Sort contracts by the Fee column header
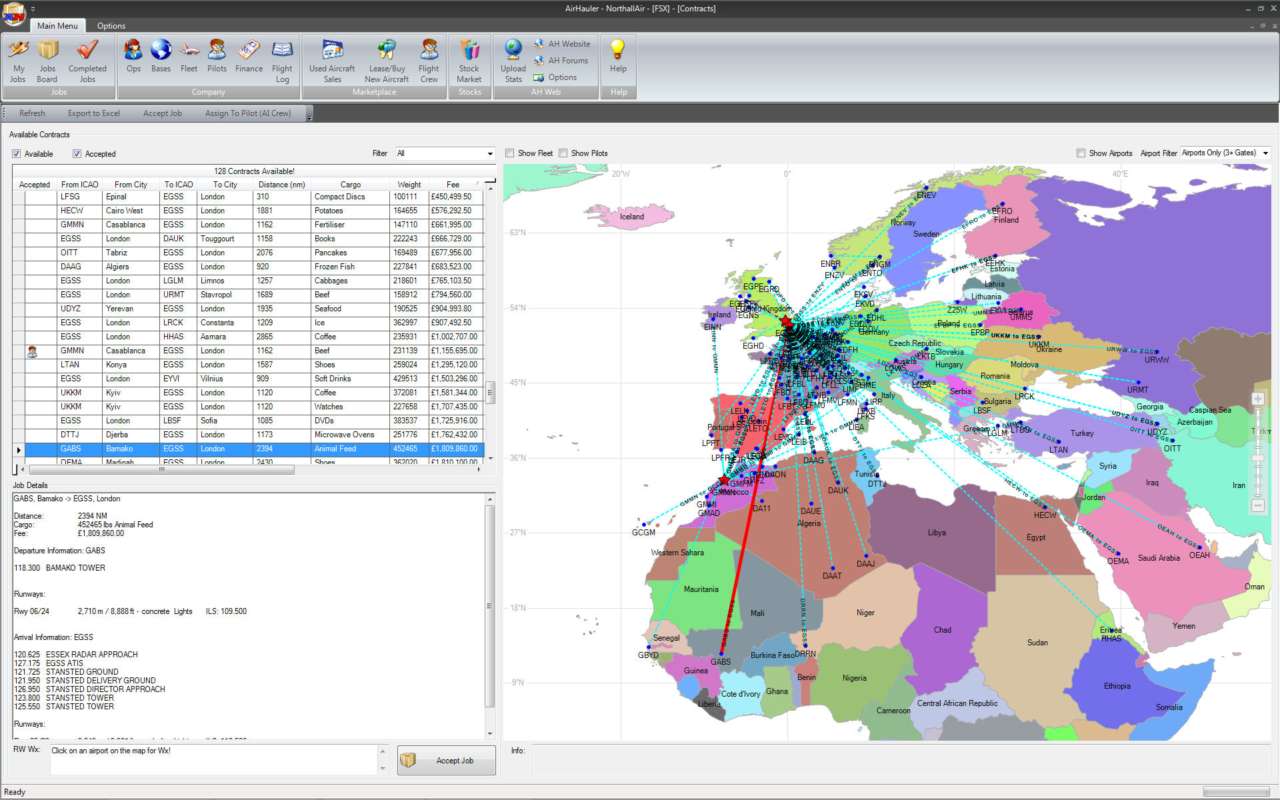This screenshot has width=1280, height=800. coord(453,184)
